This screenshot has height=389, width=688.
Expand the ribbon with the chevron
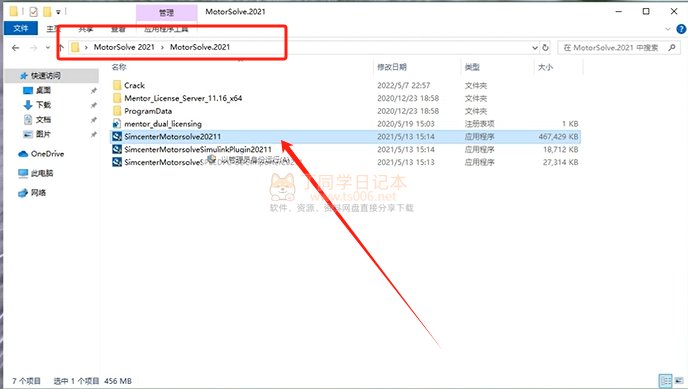pos(668,29)
